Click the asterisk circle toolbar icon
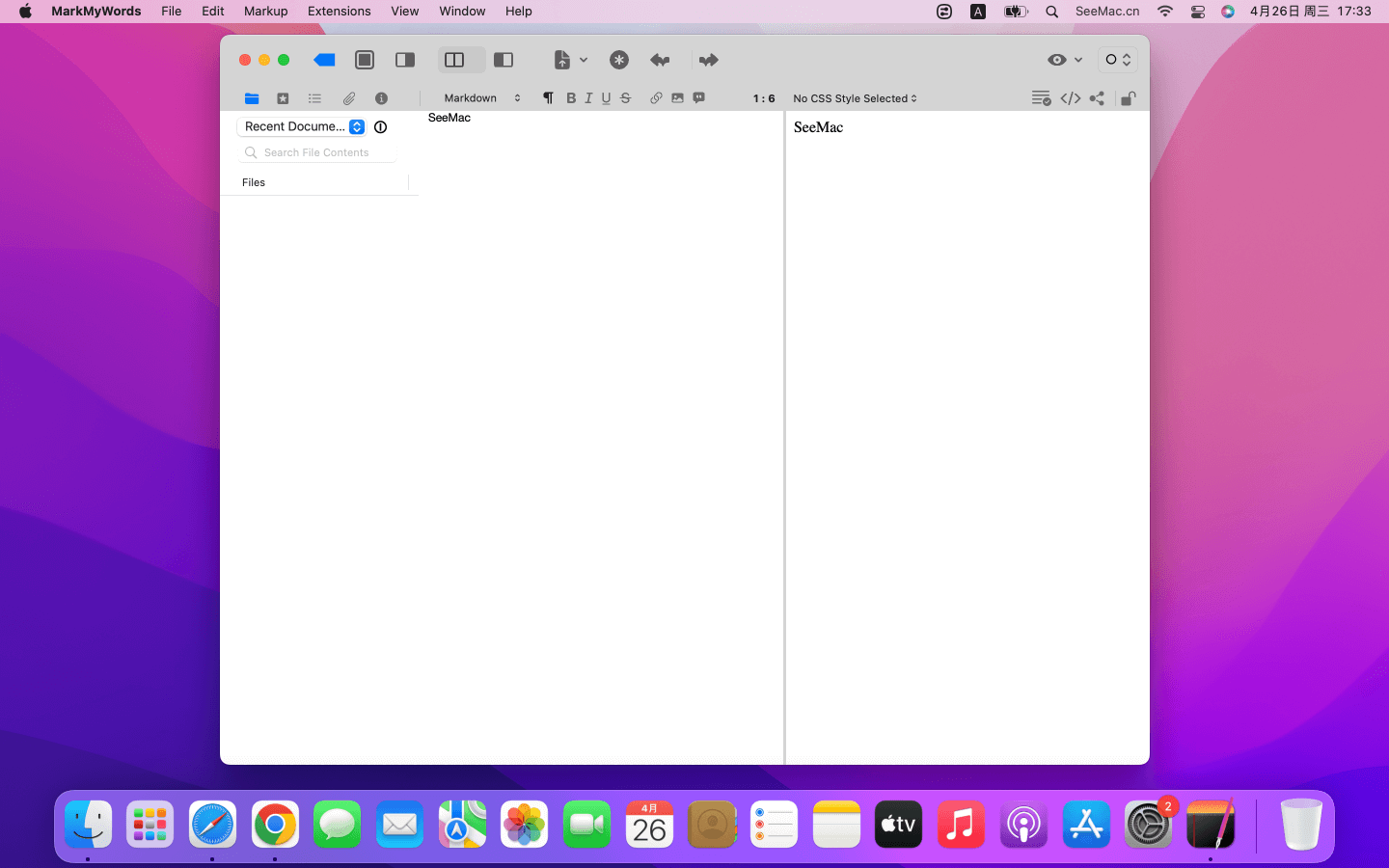Viewport: 1389px width, 868px height. (619, 60)
